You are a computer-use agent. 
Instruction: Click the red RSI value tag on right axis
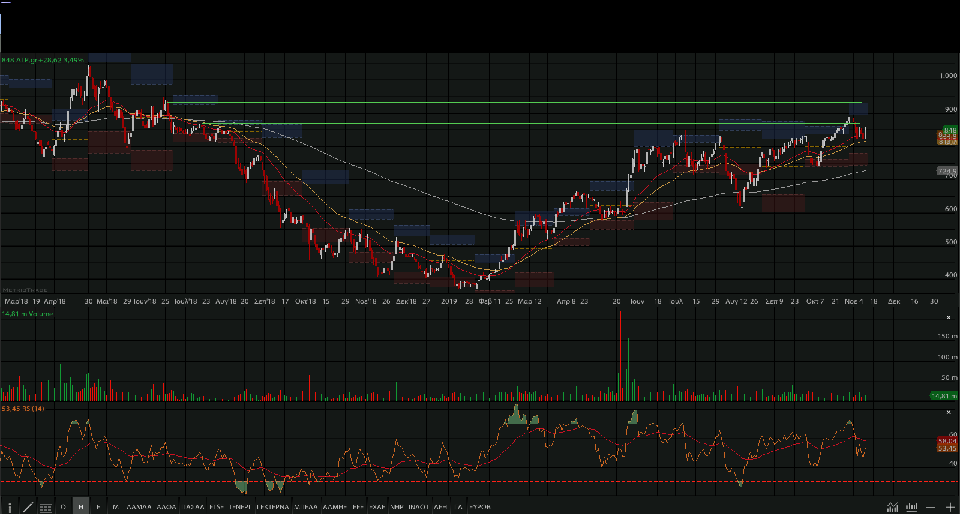948,440
